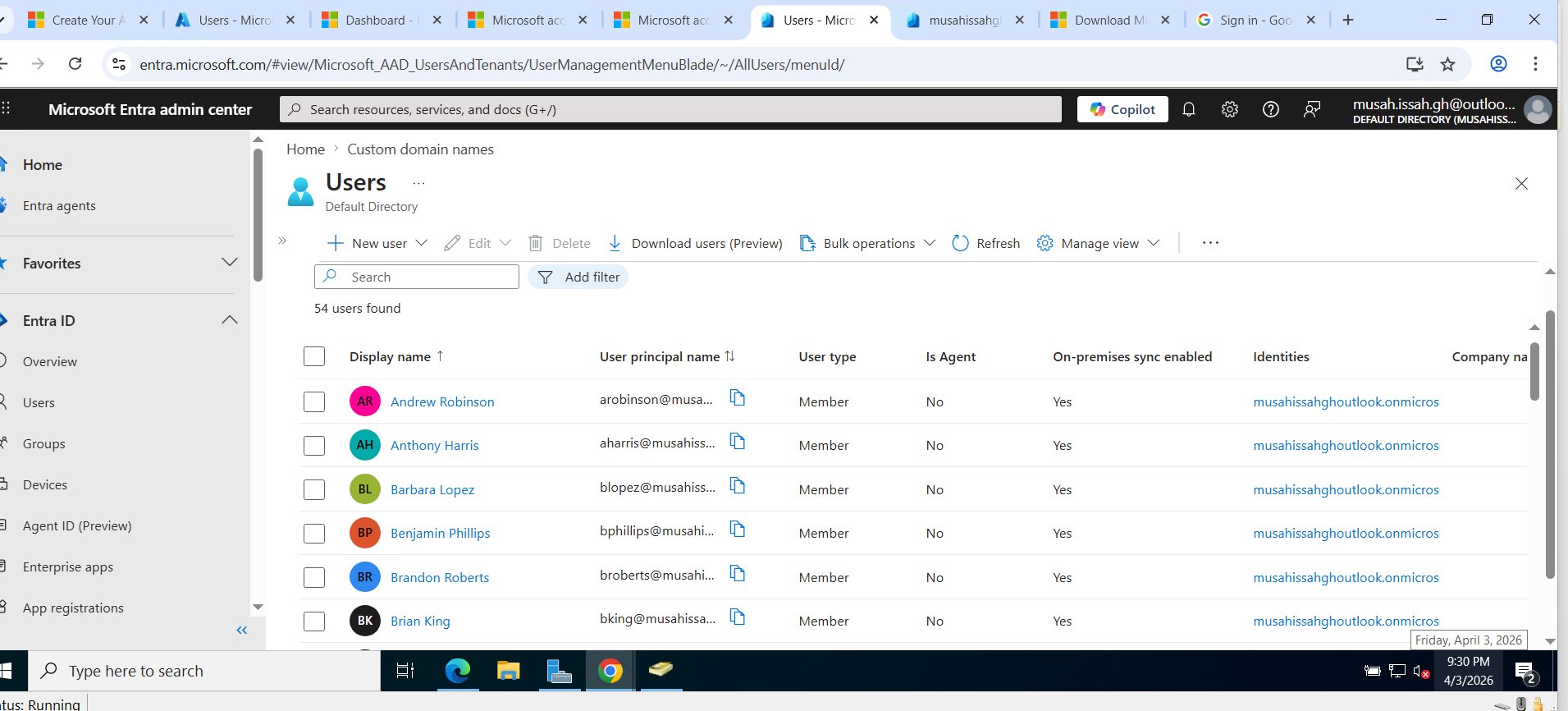Open Groups in the sidebar

[x=43, y=443]
